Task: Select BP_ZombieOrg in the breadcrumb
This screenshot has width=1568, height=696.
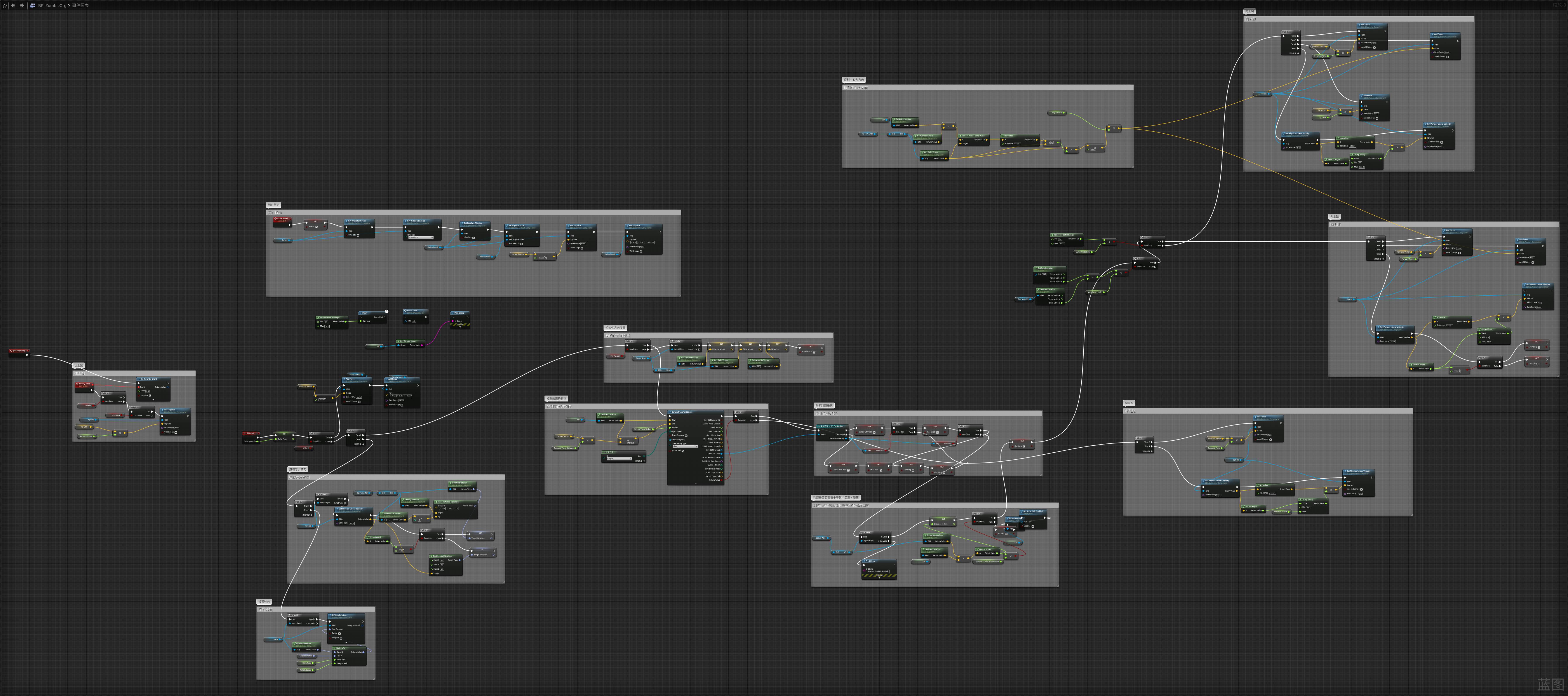Action: [x=52, y=5]
